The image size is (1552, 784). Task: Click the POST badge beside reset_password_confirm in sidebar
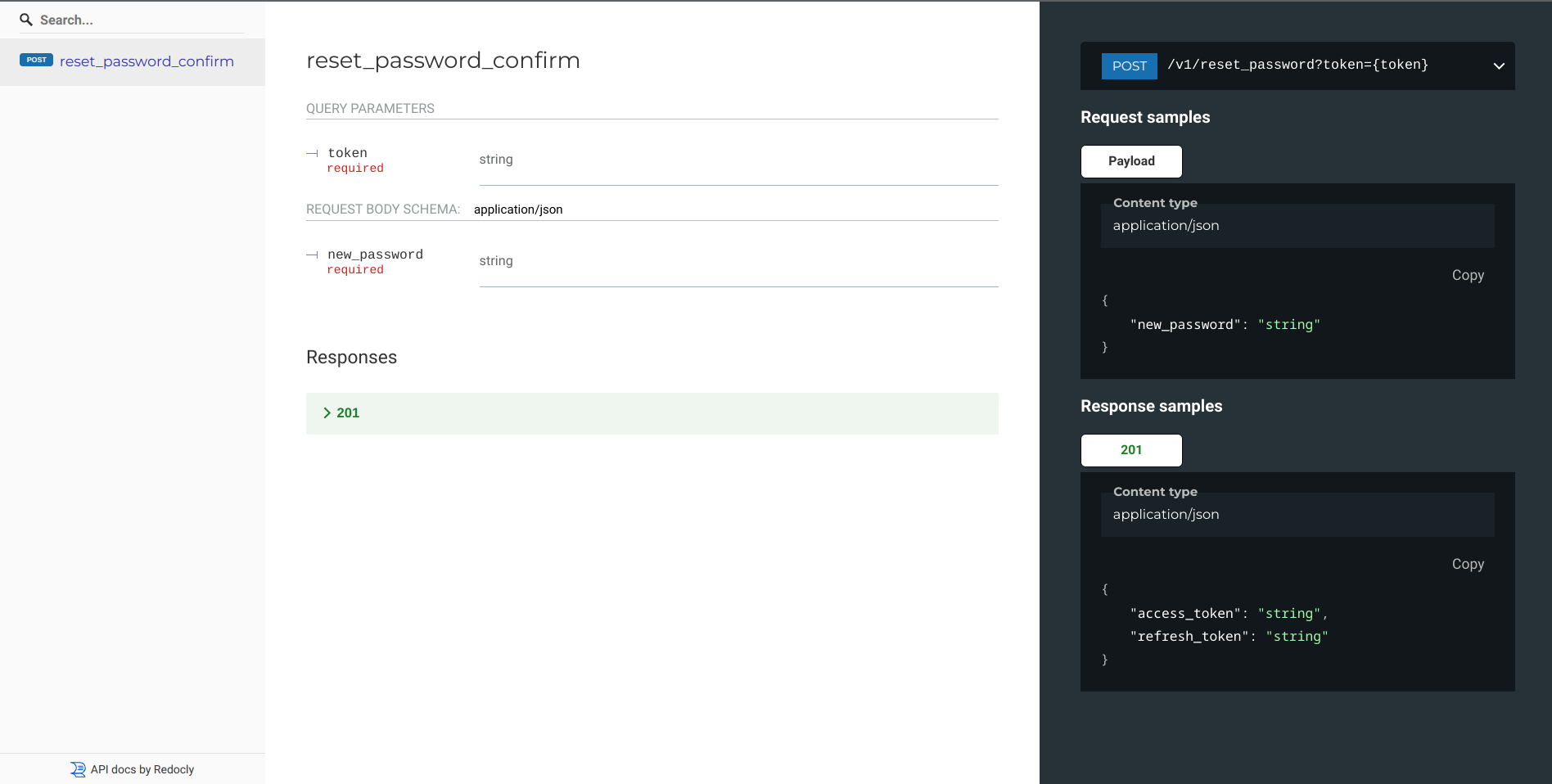(36, 60)
